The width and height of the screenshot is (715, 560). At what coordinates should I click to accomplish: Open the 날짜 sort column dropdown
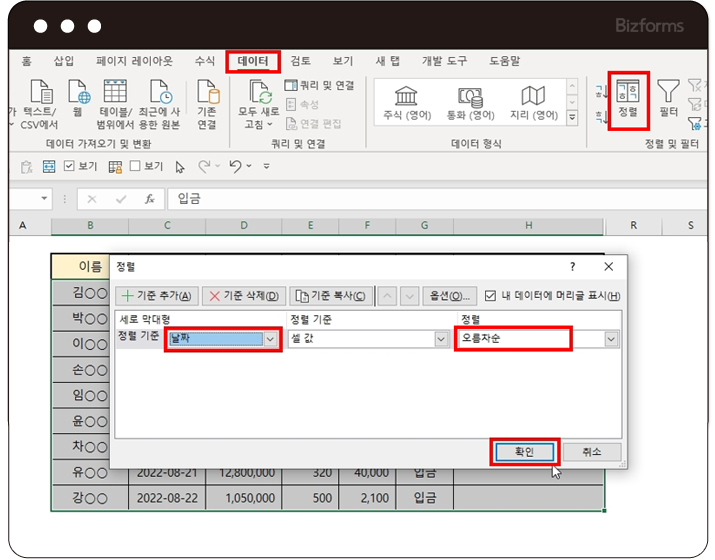click(x=270, y=339)
